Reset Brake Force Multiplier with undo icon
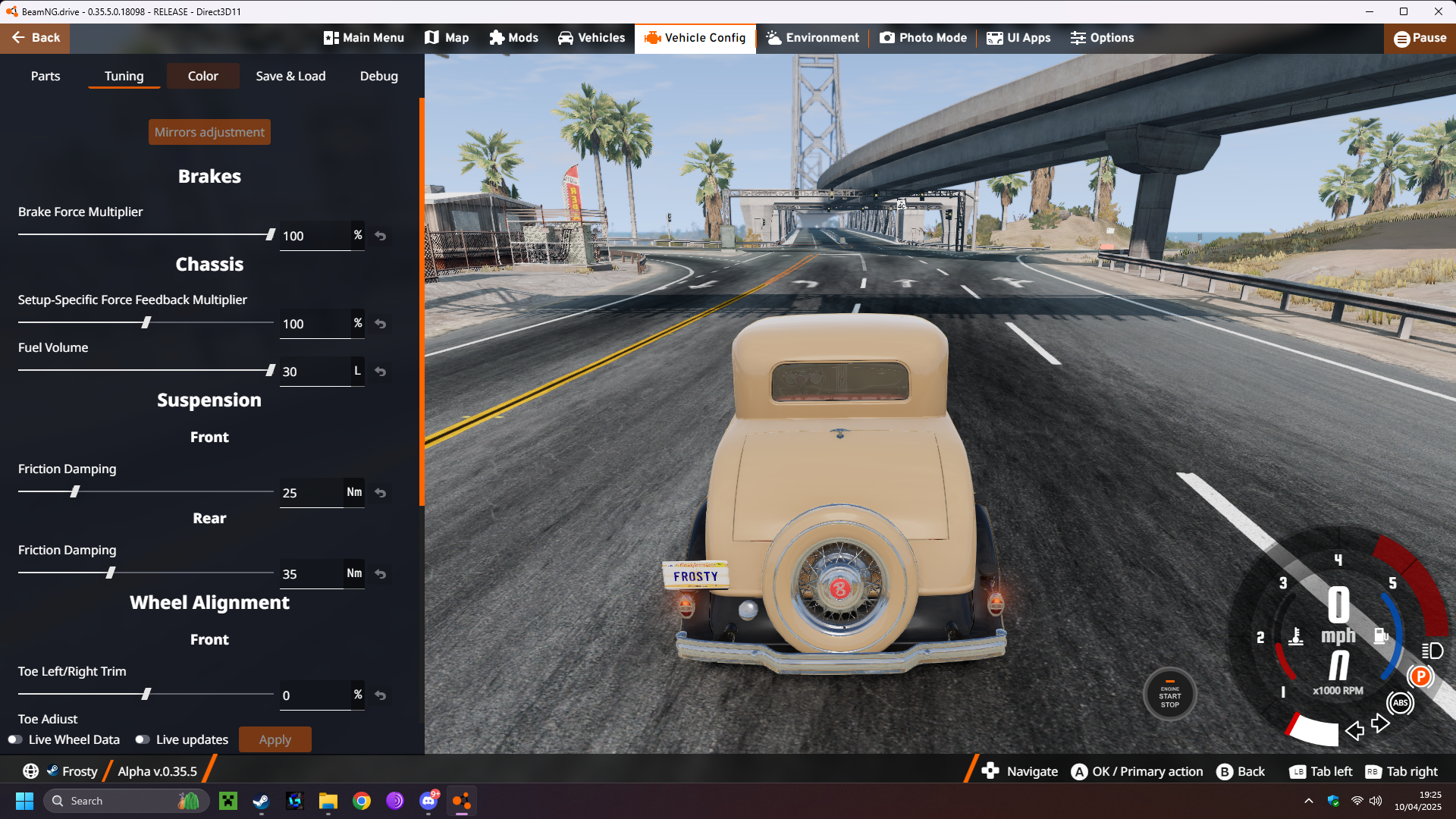This screenshot has height=819, width=1456. (x=381, y=236)
